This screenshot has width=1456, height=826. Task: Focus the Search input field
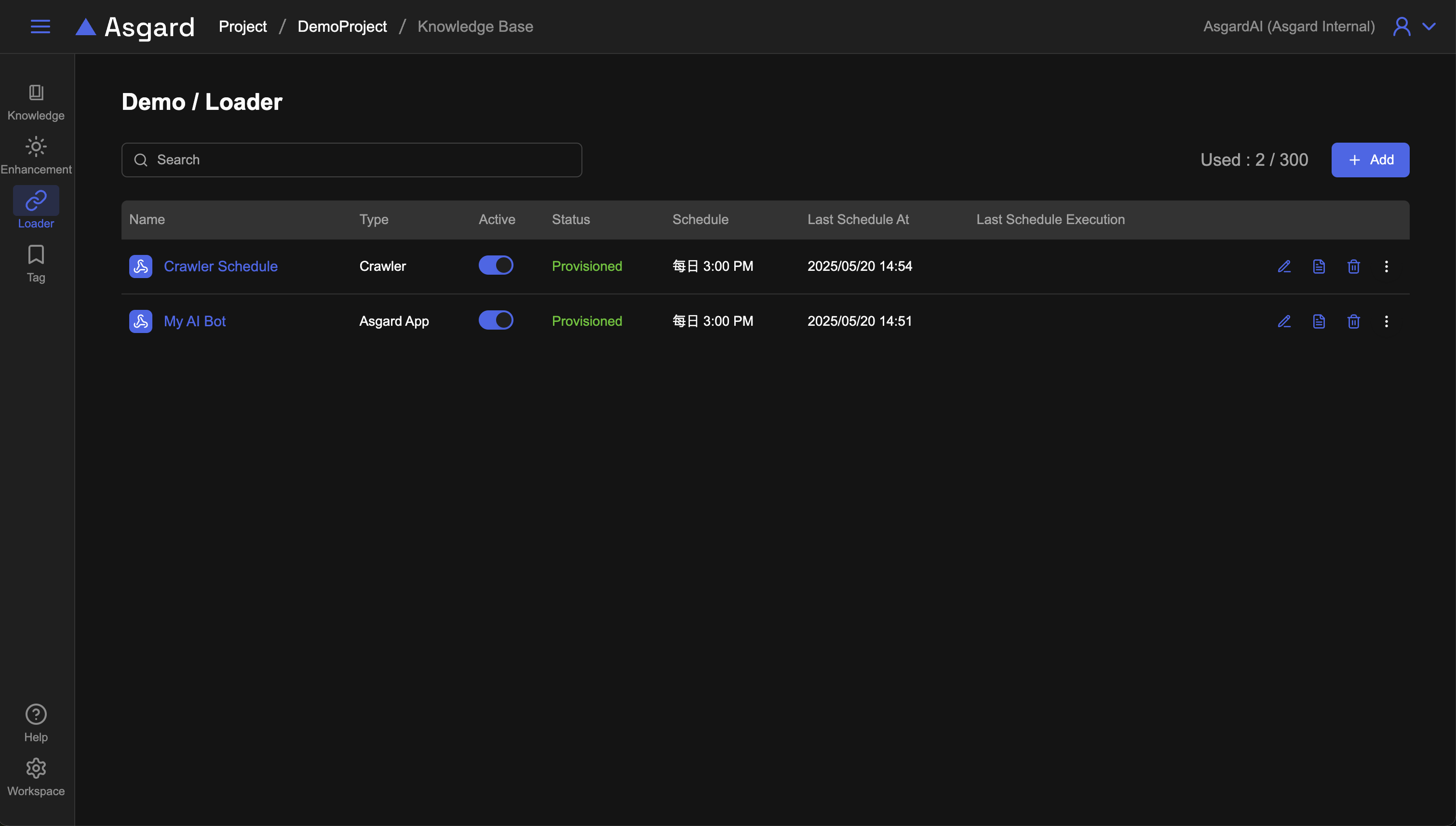[x=352, y=160]
